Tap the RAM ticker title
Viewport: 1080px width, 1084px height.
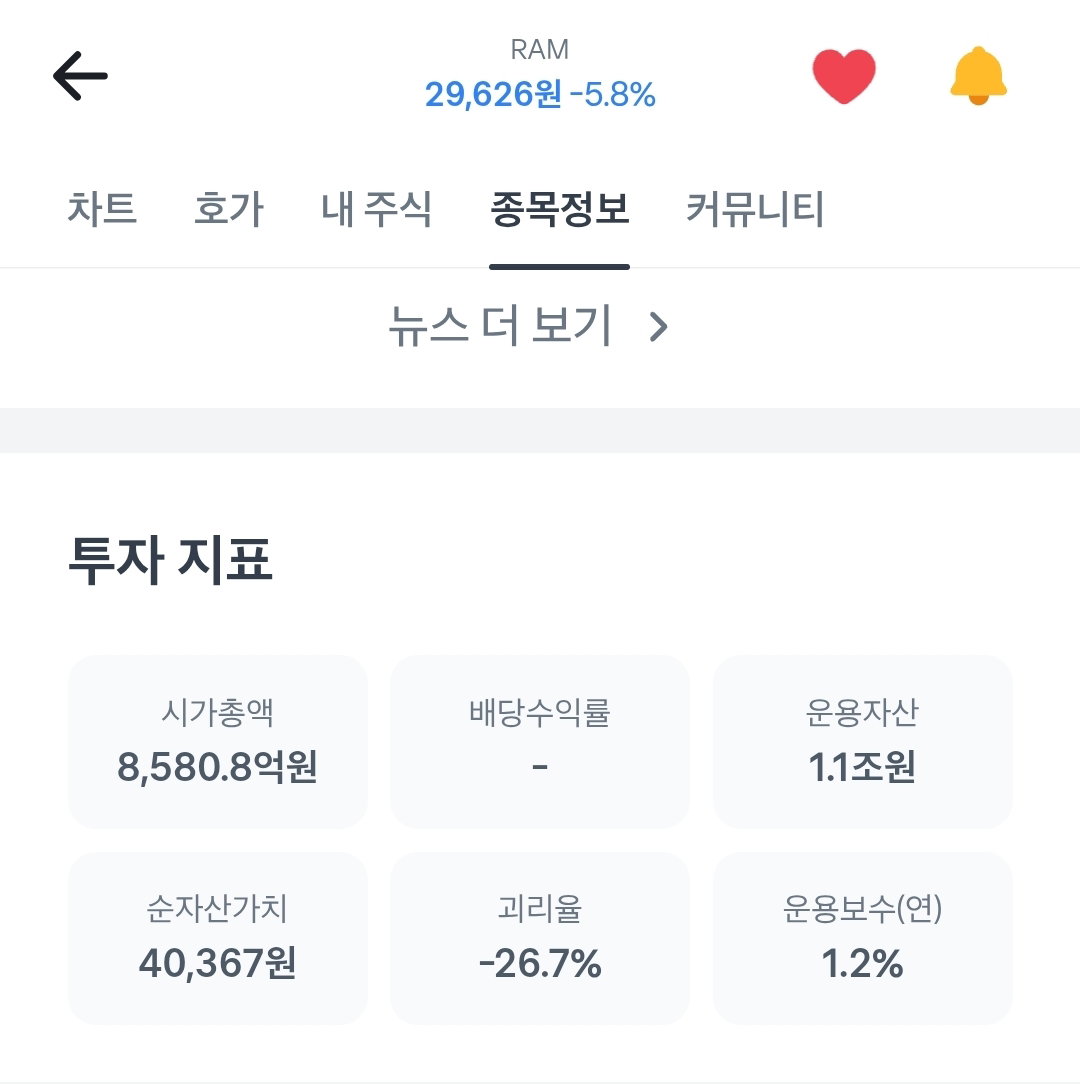click(539, 50)
